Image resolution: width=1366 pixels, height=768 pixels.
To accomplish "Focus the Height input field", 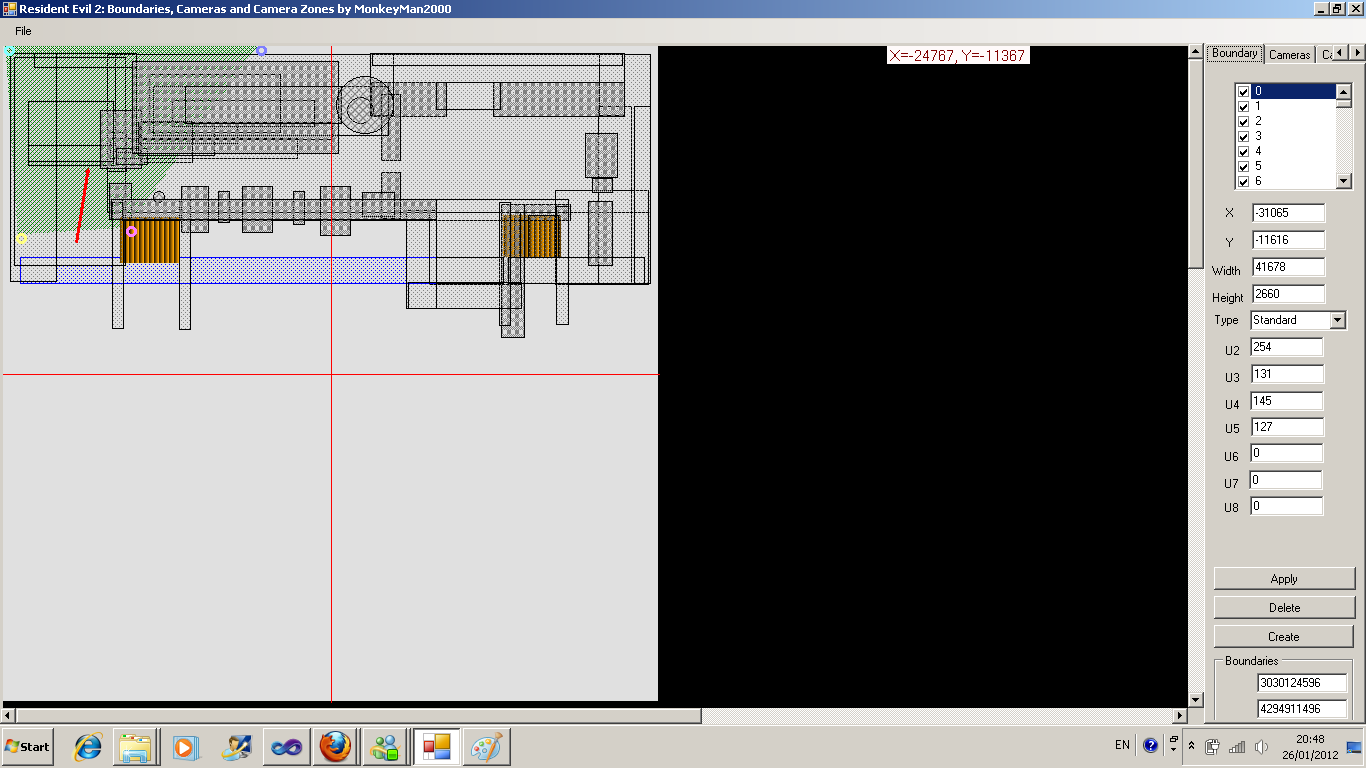I will click(x=1288, y=294).
